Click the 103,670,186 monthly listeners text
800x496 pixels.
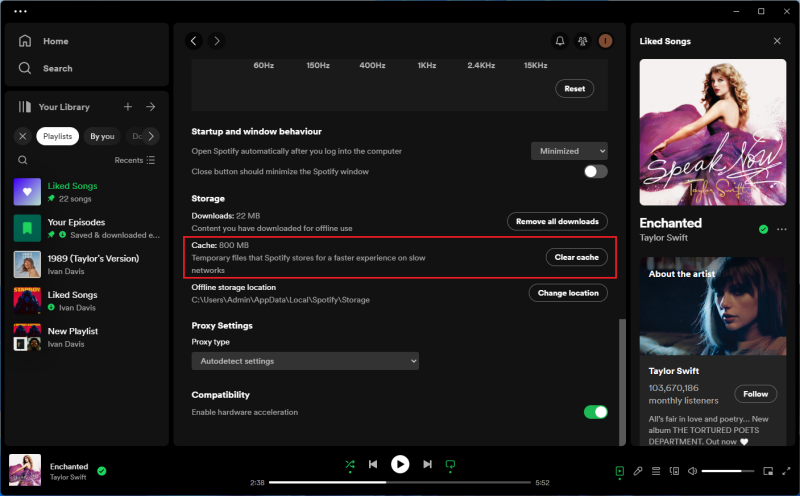point(683,394)
